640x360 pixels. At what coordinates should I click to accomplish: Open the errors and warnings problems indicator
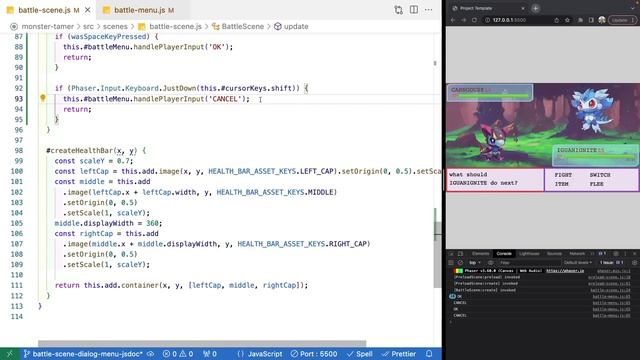(x=178, y=354)
